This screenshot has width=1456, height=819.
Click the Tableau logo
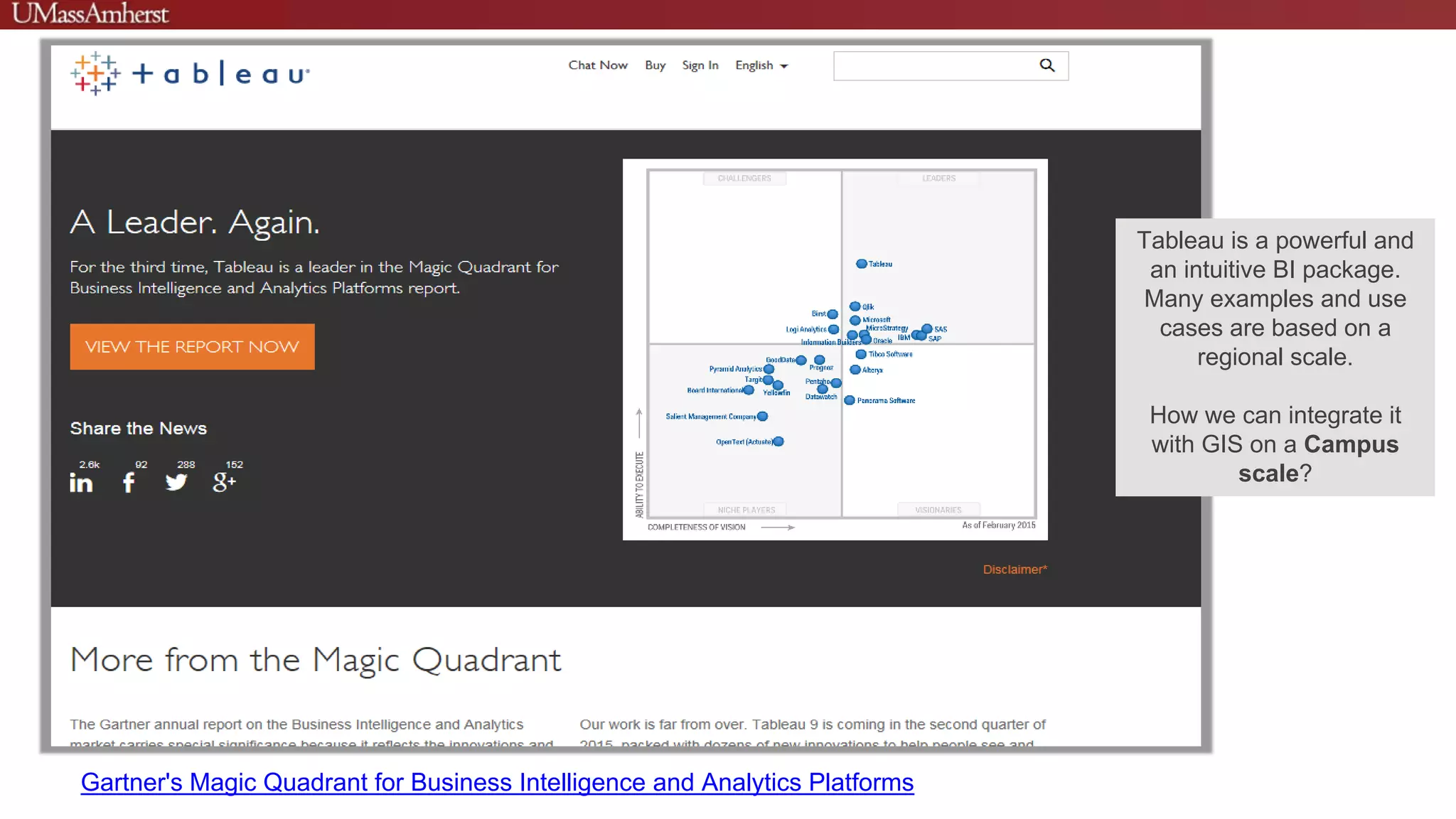[190, 73]
